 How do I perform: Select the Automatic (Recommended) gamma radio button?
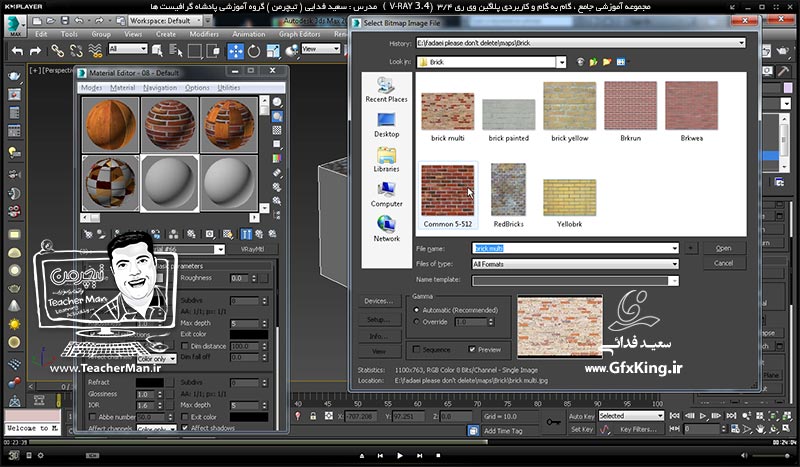click(416, 310)
